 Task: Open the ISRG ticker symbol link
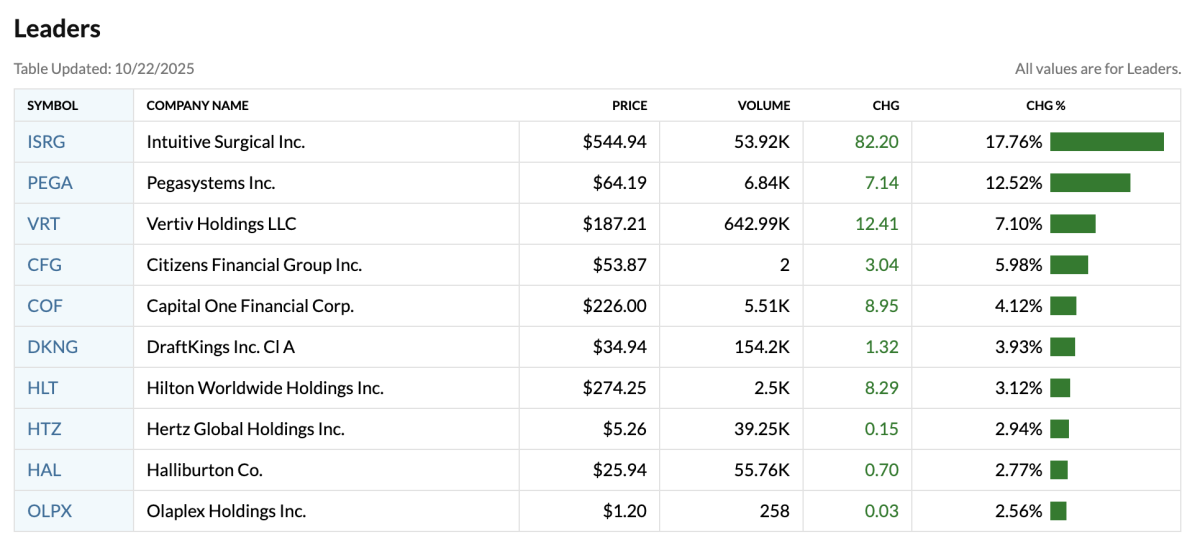pos(46,142)
